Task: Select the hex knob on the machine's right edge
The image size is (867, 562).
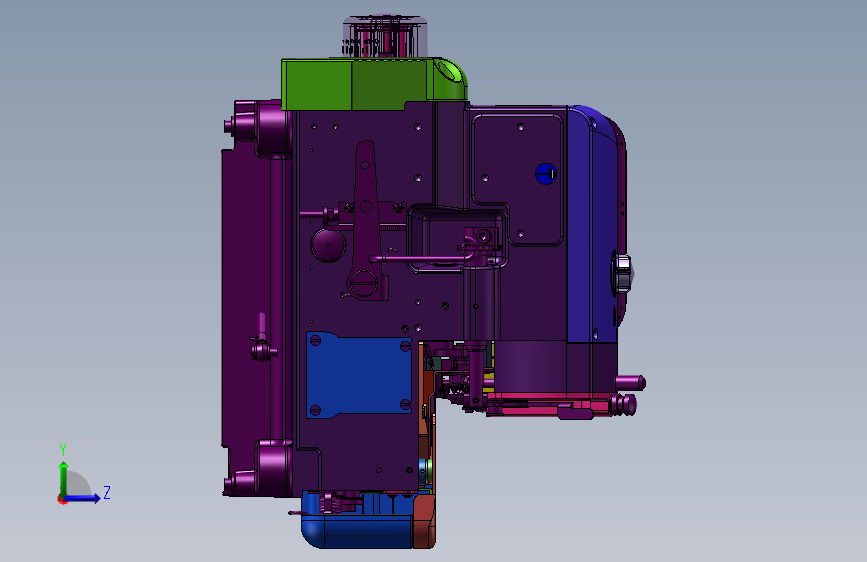Action: [x=621, y=273]
